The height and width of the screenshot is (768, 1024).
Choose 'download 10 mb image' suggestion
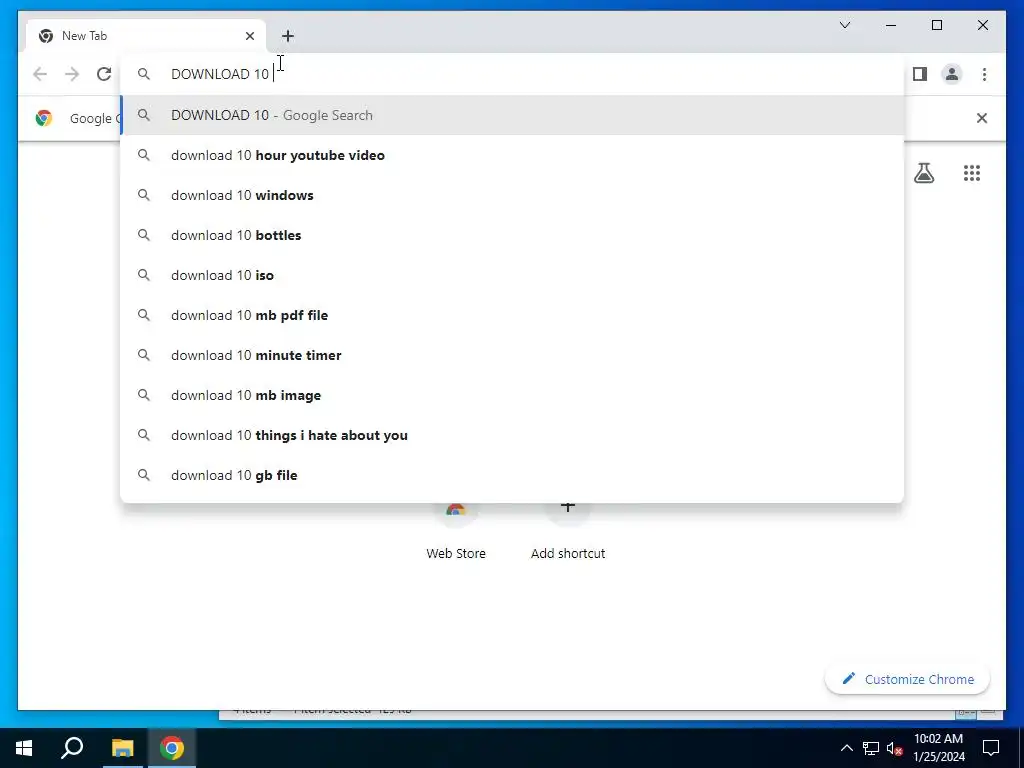click(512, 395)
